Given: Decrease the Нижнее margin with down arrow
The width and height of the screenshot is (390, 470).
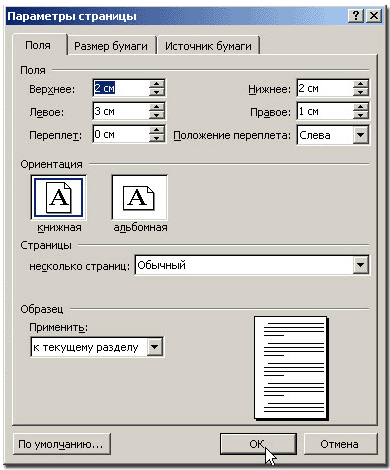Looking at the screenshot, I should [360, 92].
